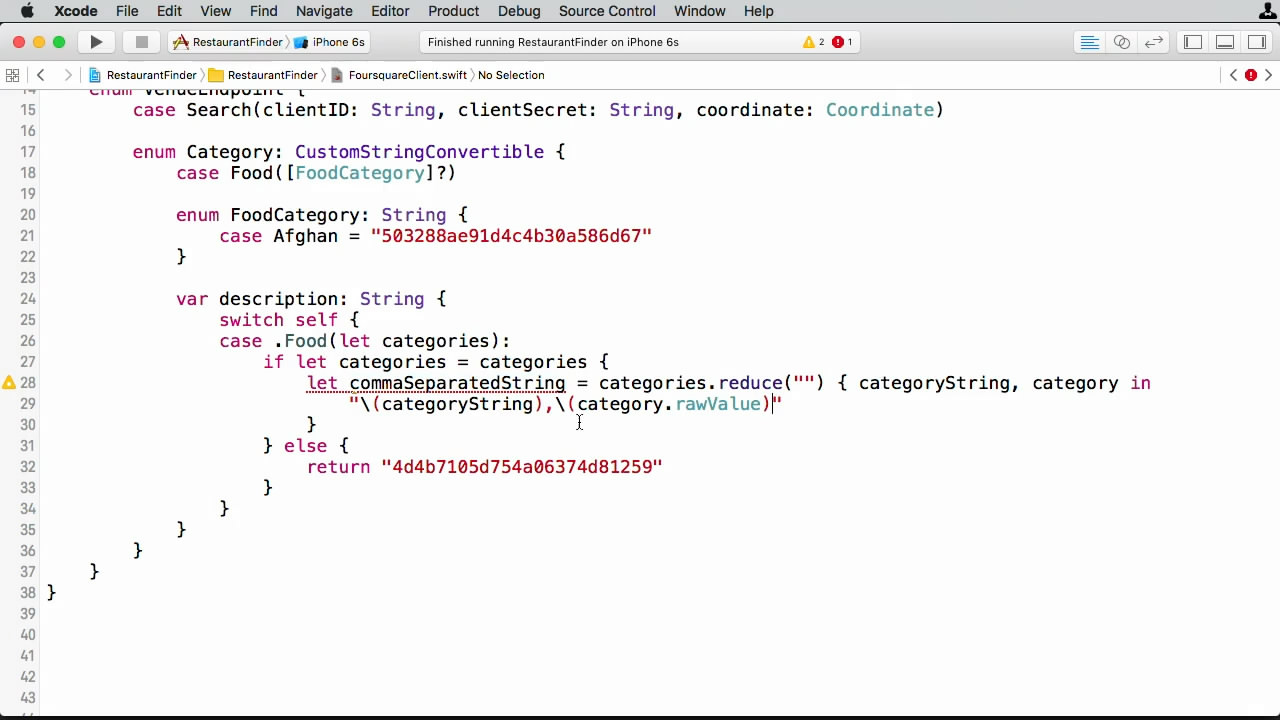Open the View menu
1280x720 pixels.
(215, 11)
